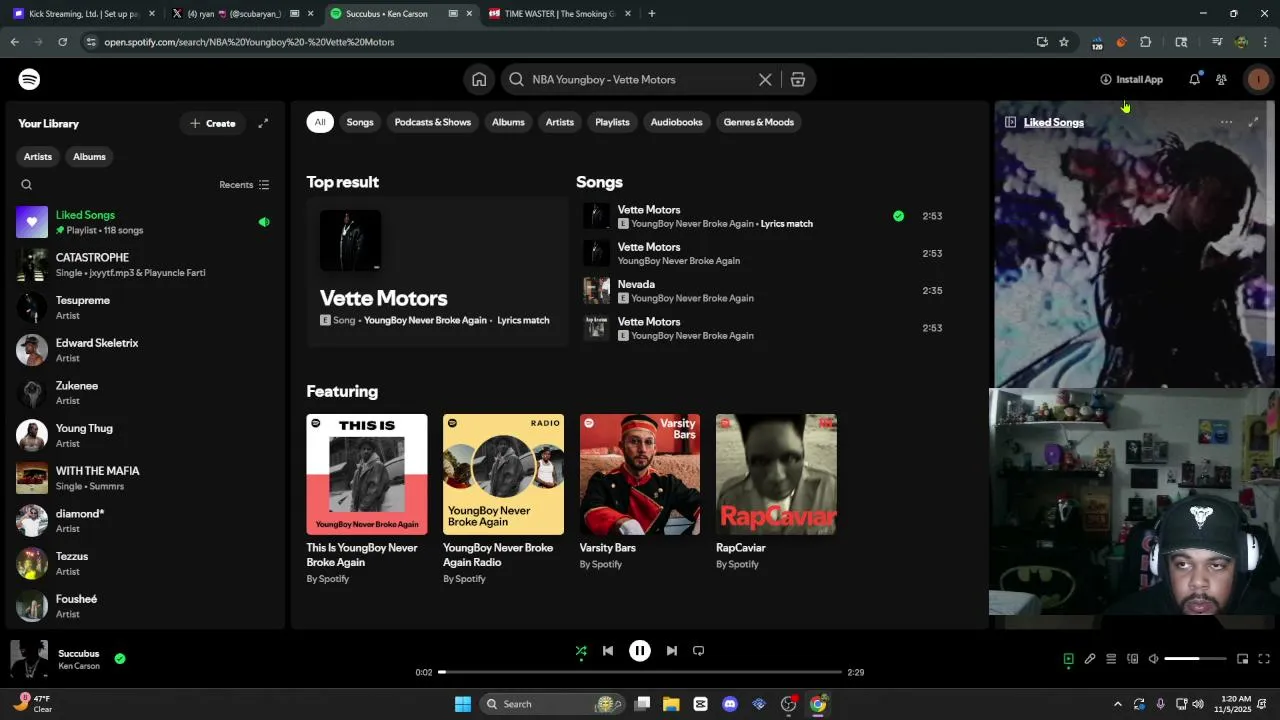Toggle liked checkmark for Succubus
Screen dimensions: 1280x720
pos(120,658)
